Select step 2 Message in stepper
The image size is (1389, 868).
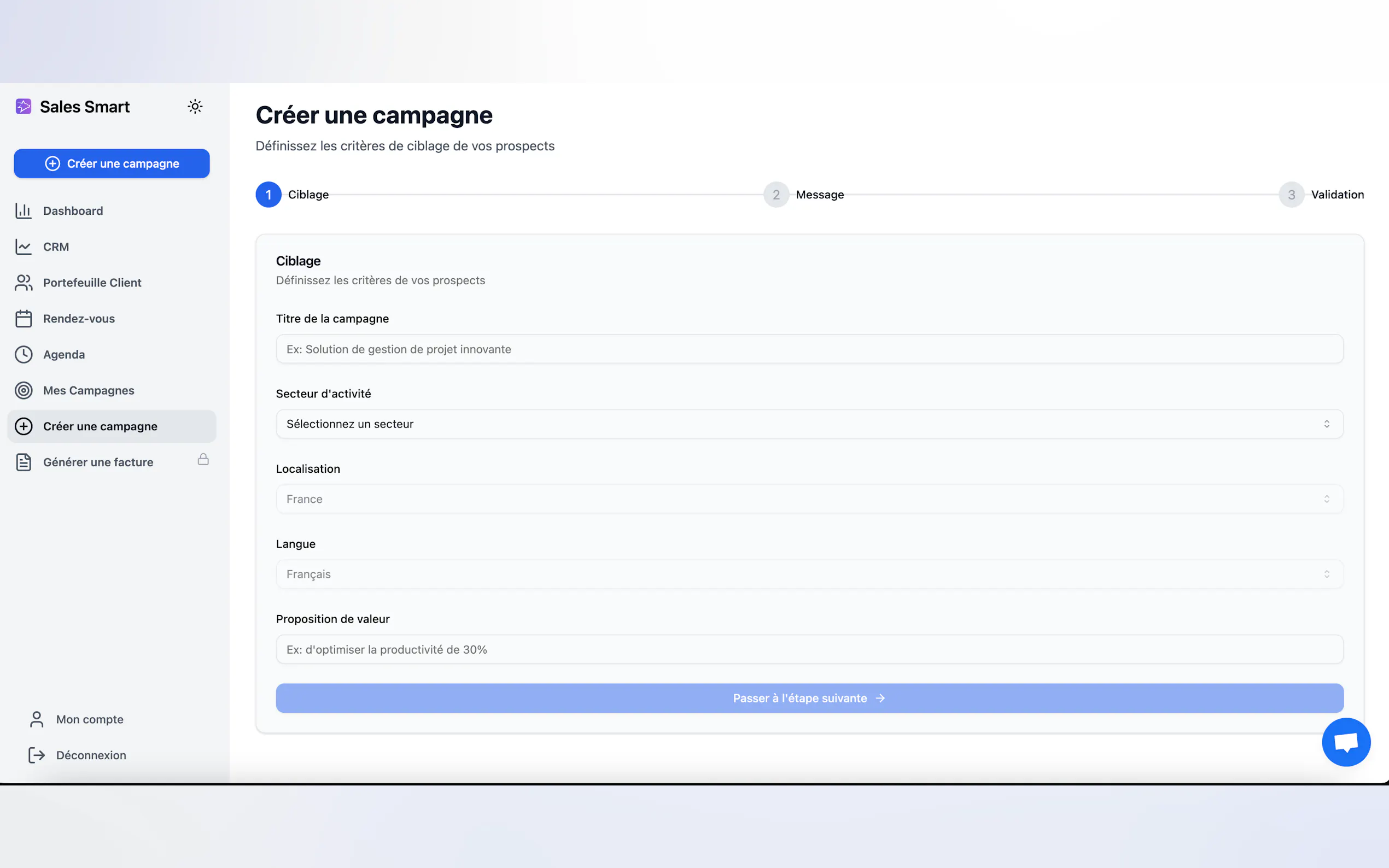pos(777,195)
